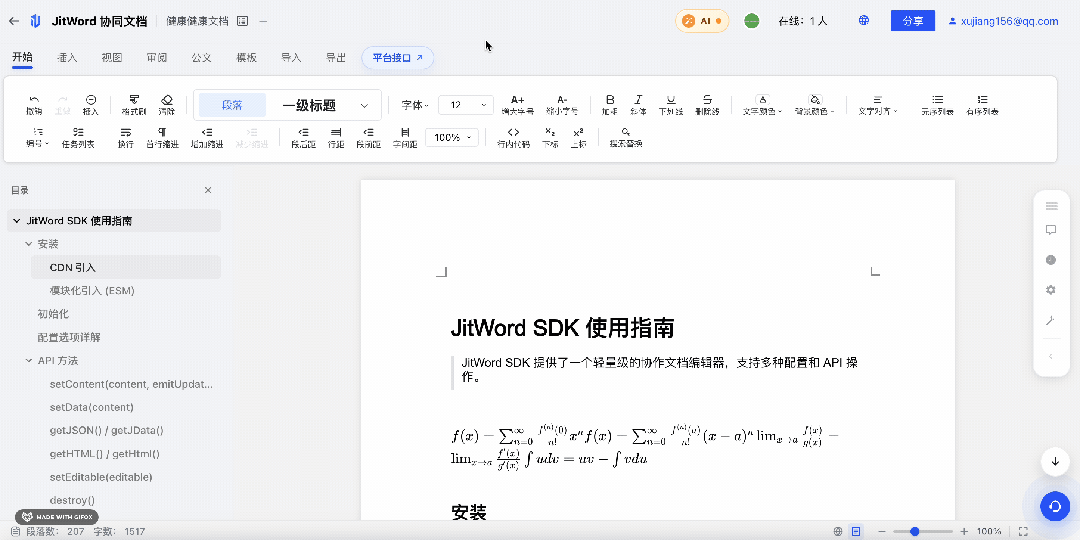Click the line break (换行) icon
The height and width of the screenshot is (541, 1081).
click(125, 137)
